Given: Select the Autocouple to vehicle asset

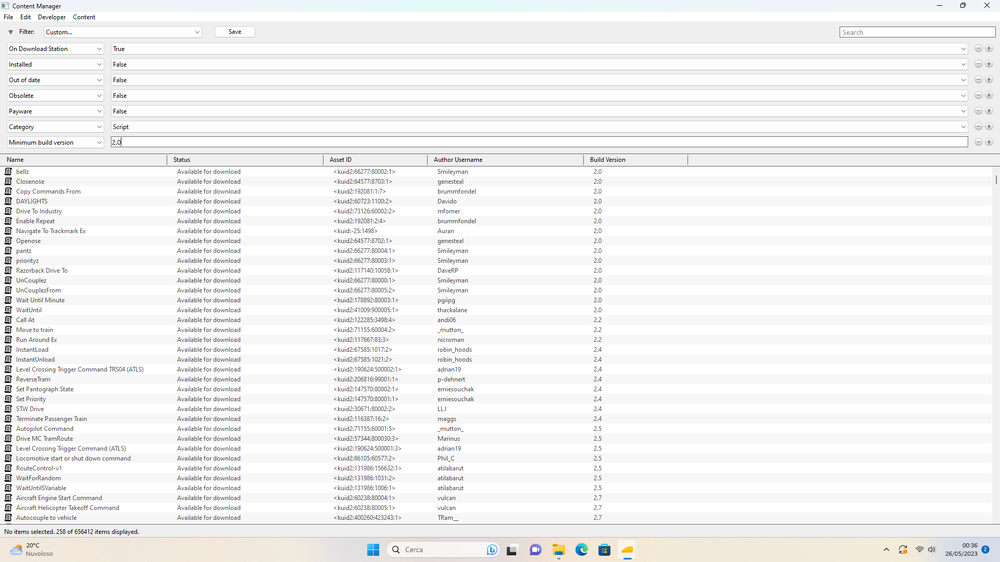Looking at the screenshot, I should pos(47,518).
